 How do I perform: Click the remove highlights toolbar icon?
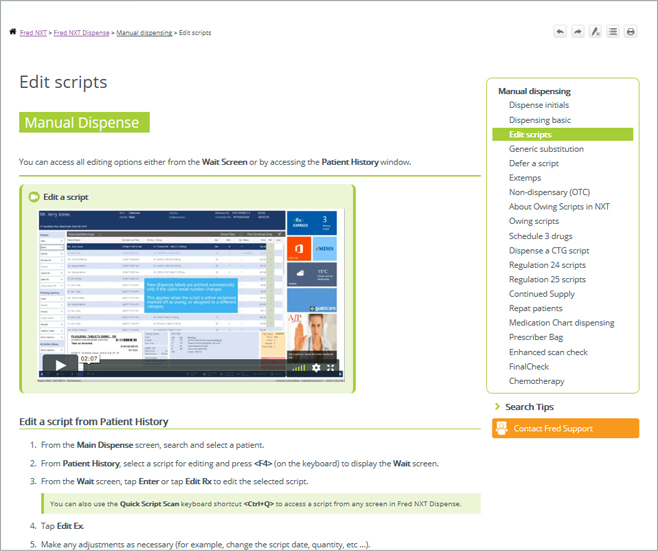pyautogui.click(x=595, y=31)
